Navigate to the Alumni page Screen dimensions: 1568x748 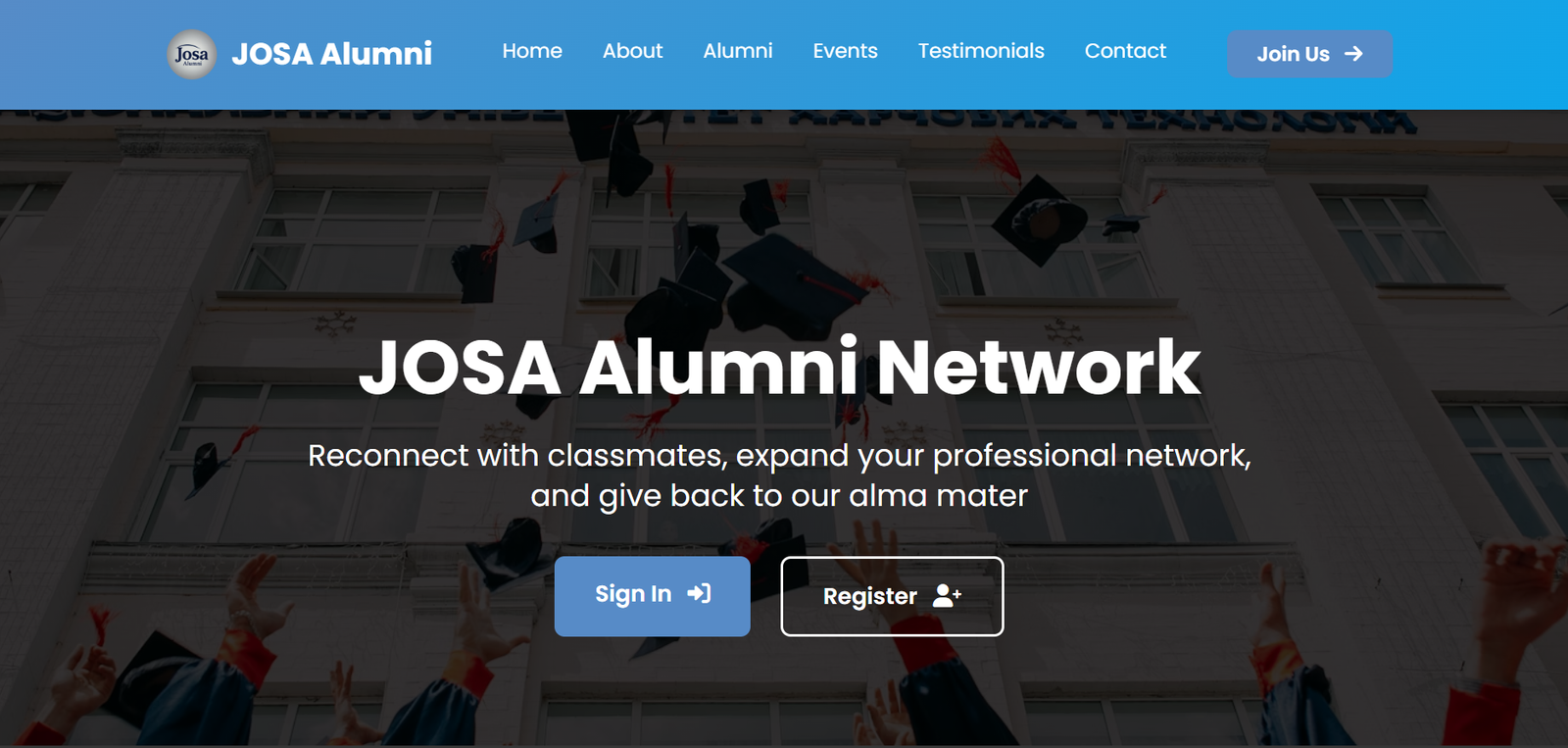coord(738,51)
